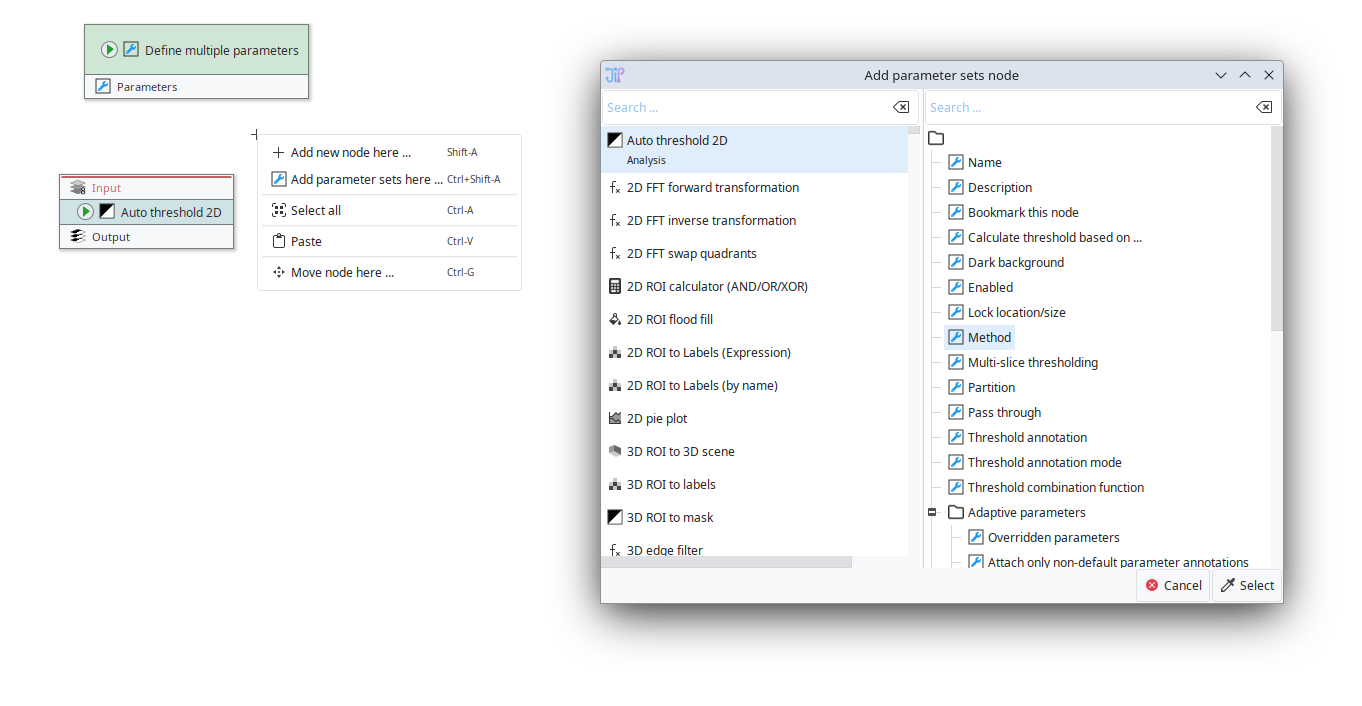The height and width of the screenshot is (706, 1362).
Task: Click the 2D ROI calculator icon
Action: tap(615, 286)
